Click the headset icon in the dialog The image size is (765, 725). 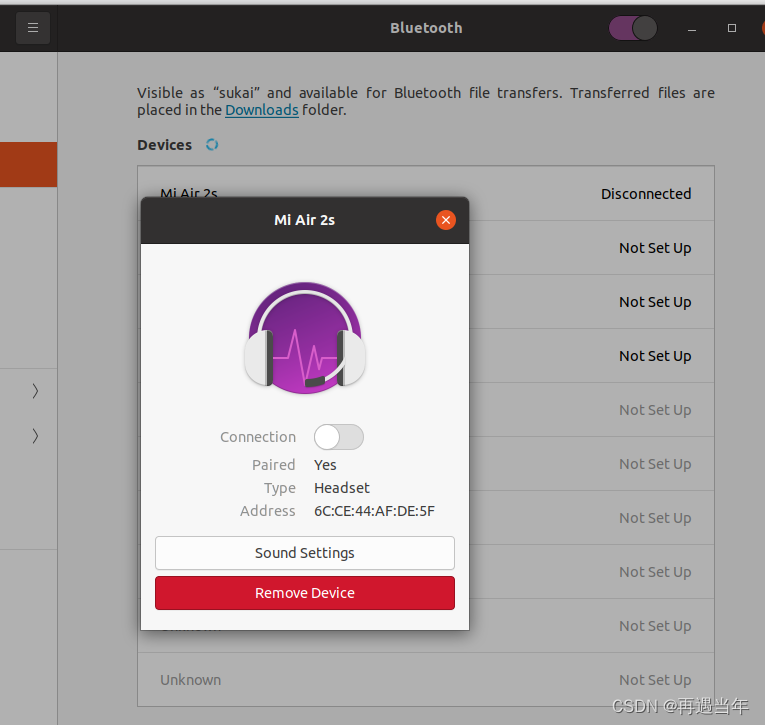click(x=305, y=338)
